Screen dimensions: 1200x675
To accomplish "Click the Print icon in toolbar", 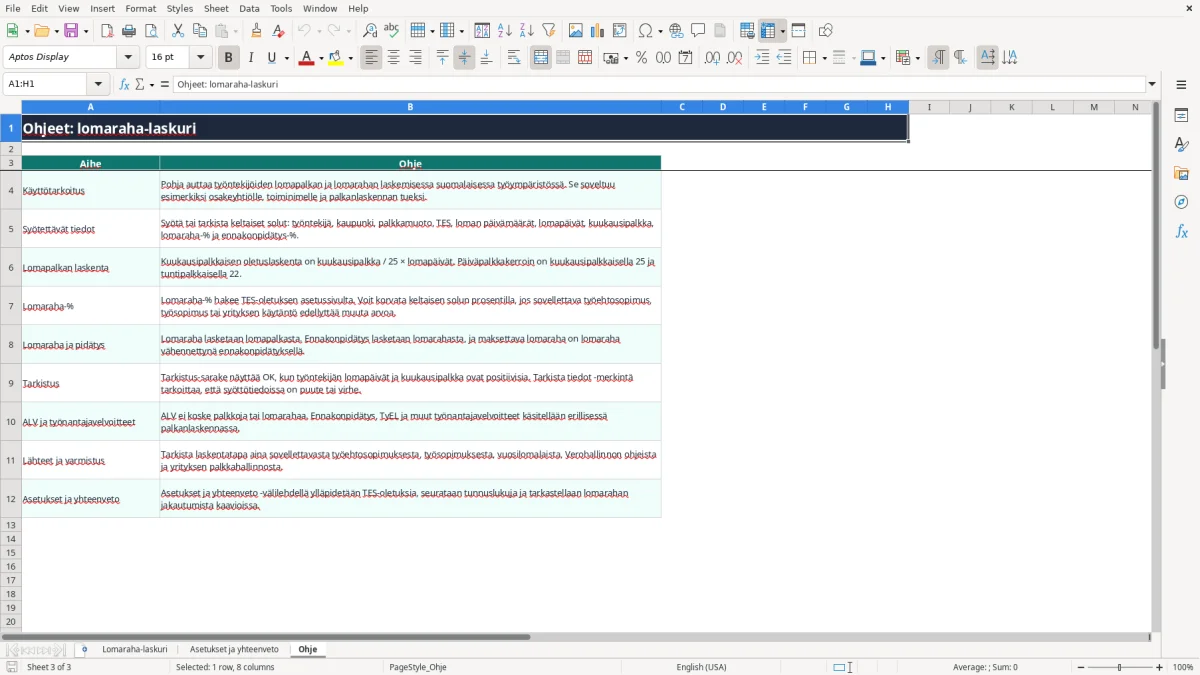I will click(x=129, y=31).
